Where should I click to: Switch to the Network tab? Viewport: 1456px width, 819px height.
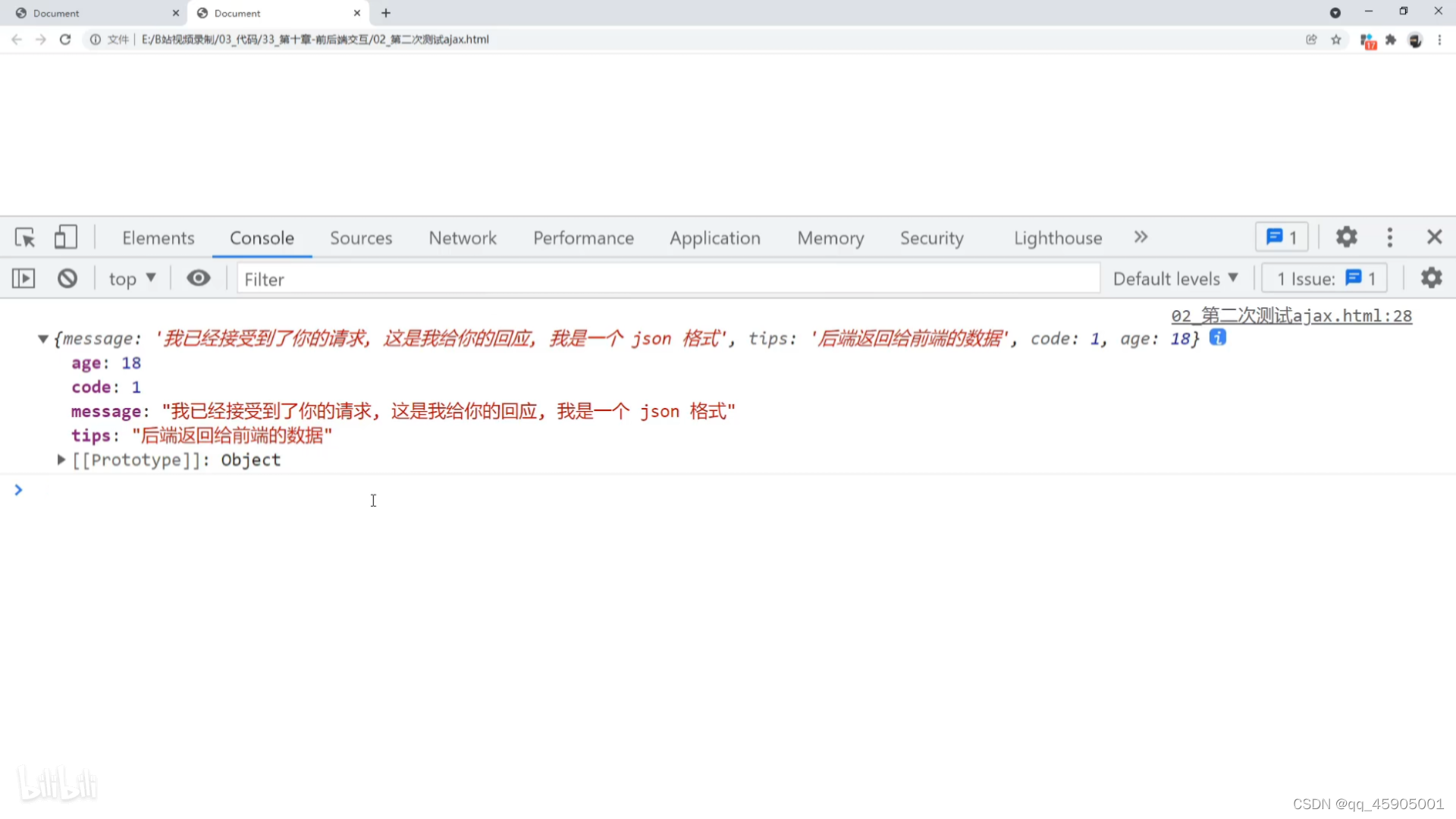point(462,238)
